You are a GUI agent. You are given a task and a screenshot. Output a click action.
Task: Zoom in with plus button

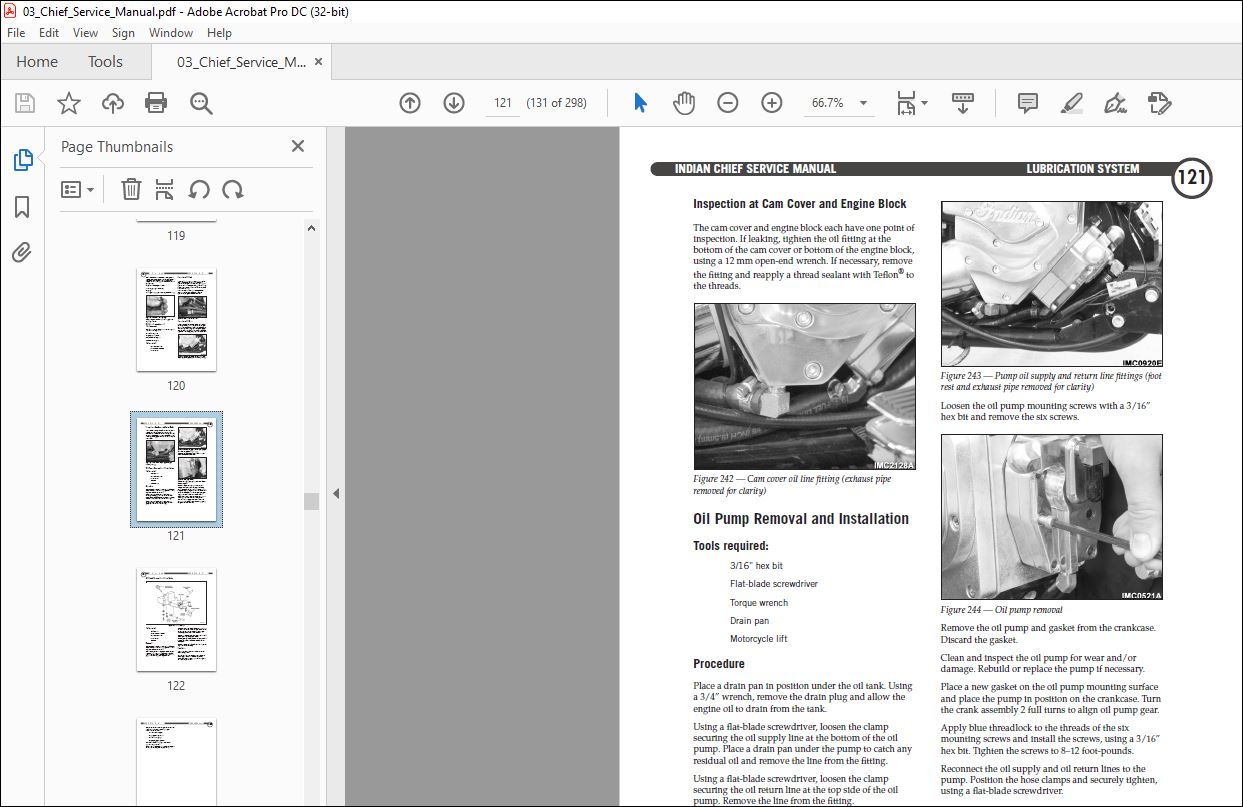[772, 103]
